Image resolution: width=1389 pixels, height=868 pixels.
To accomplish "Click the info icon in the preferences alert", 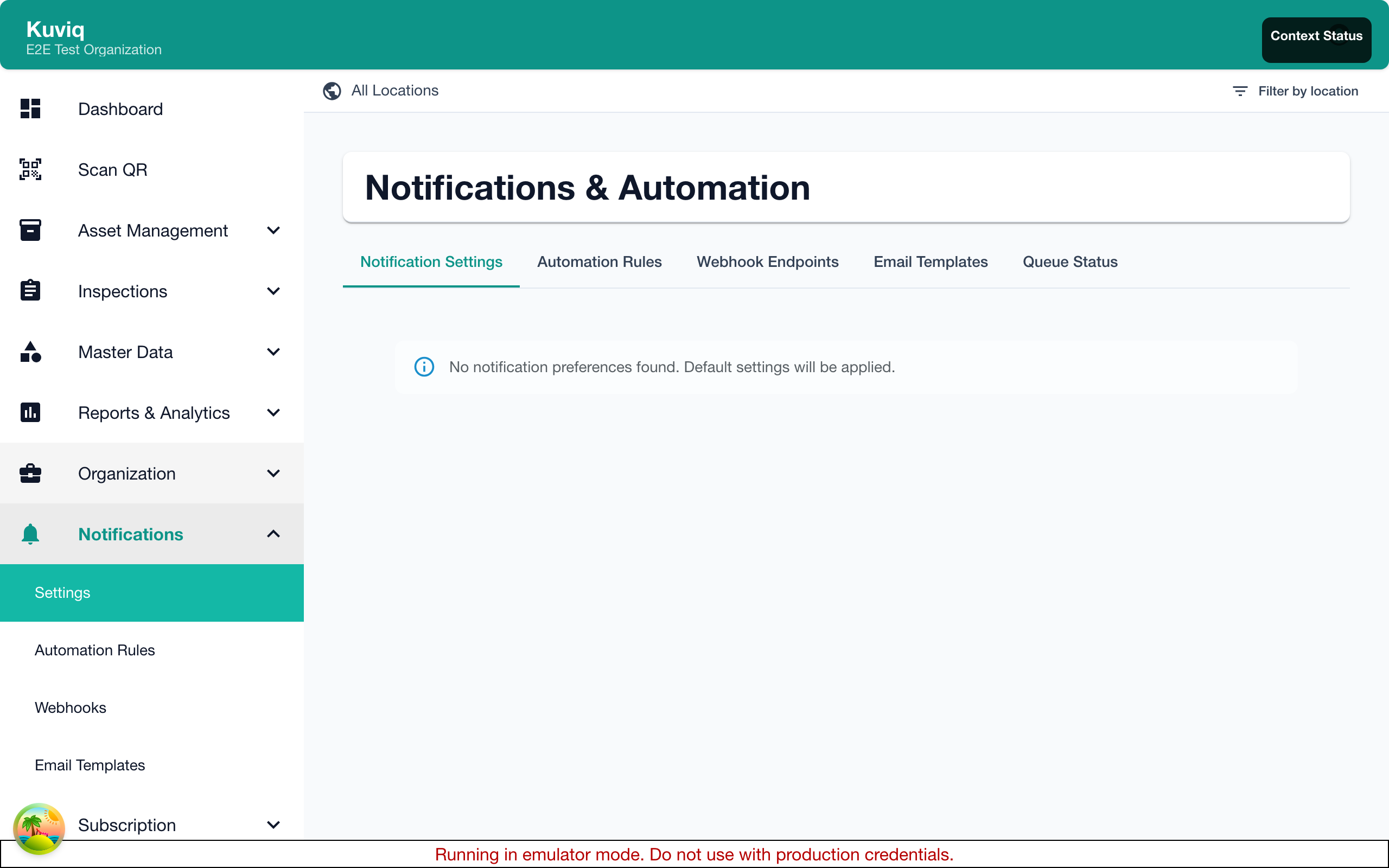I will point(424,367).
